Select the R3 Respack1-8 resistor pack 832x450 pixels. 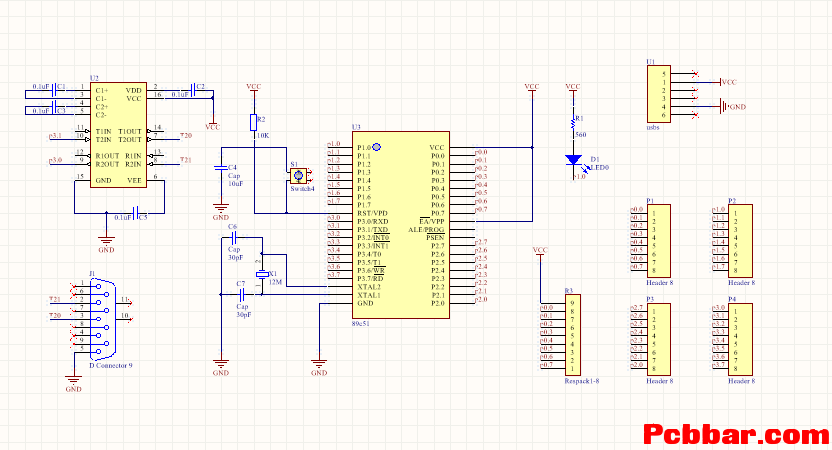tap(573, 334)
